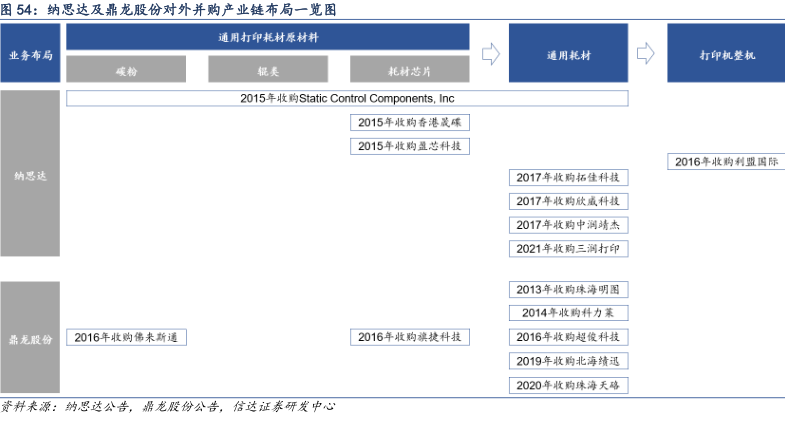Viewport: 785px width, 422px height.
Task: Click the 2017年收购拓佳科技 entry
Action: coord(568,177)
